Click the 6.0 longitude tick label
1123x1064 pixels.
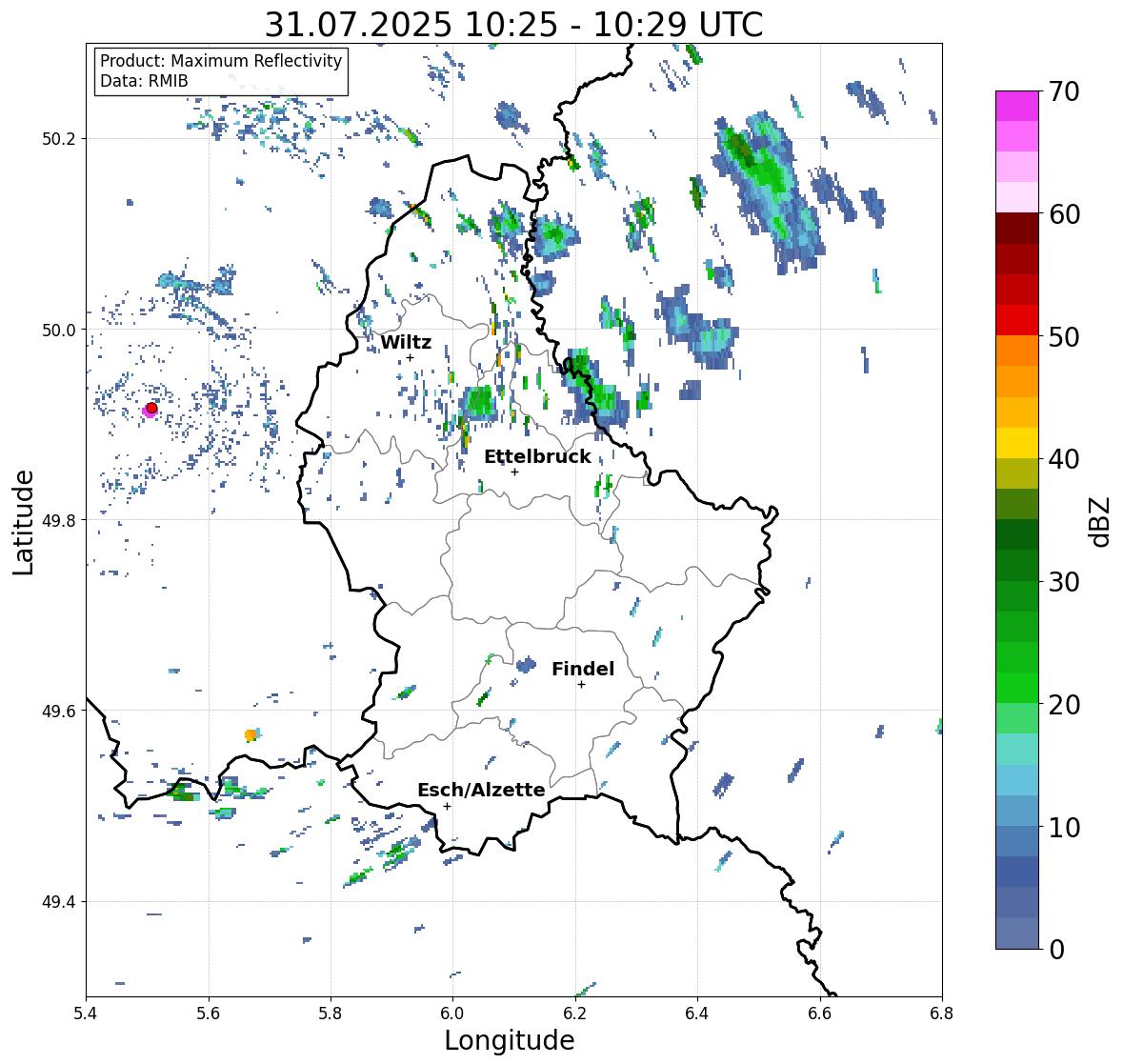[x=452, y=1013]
